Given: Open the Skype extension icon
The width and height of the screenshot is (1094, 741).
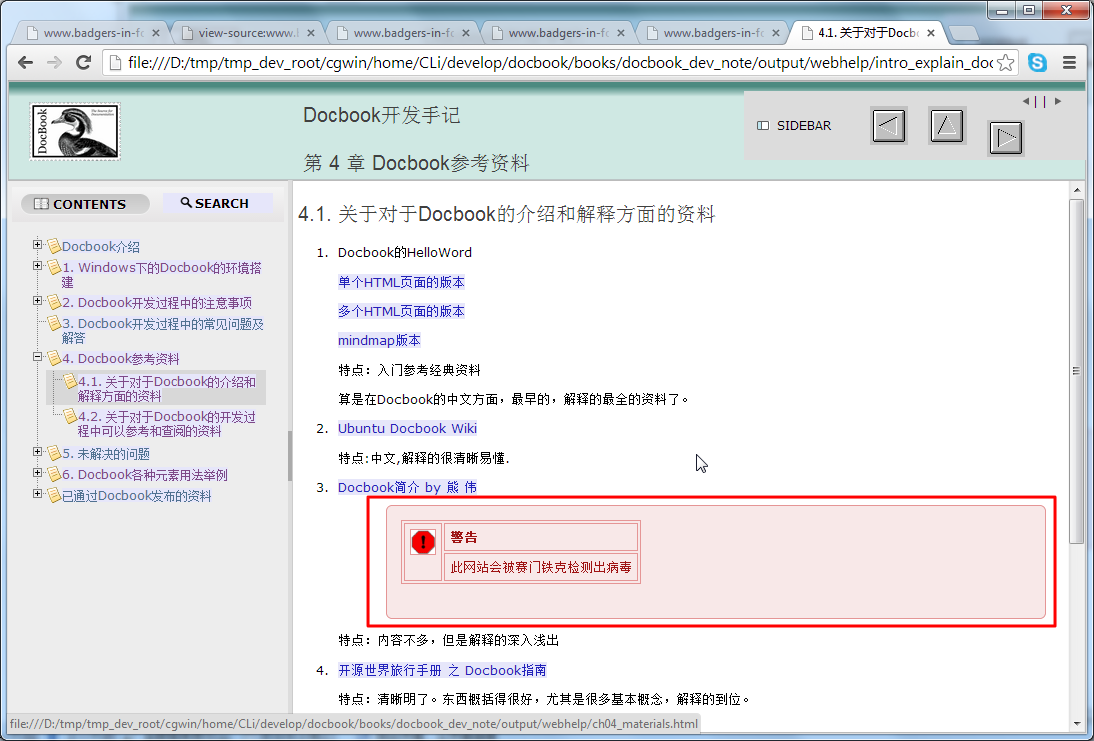Looking at the screenshot, I should pos(1037,63).
